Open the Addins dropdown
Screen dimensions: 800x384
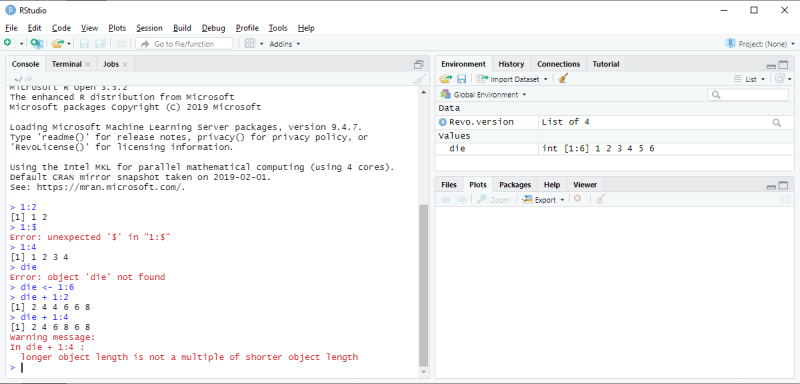[285, 44]
